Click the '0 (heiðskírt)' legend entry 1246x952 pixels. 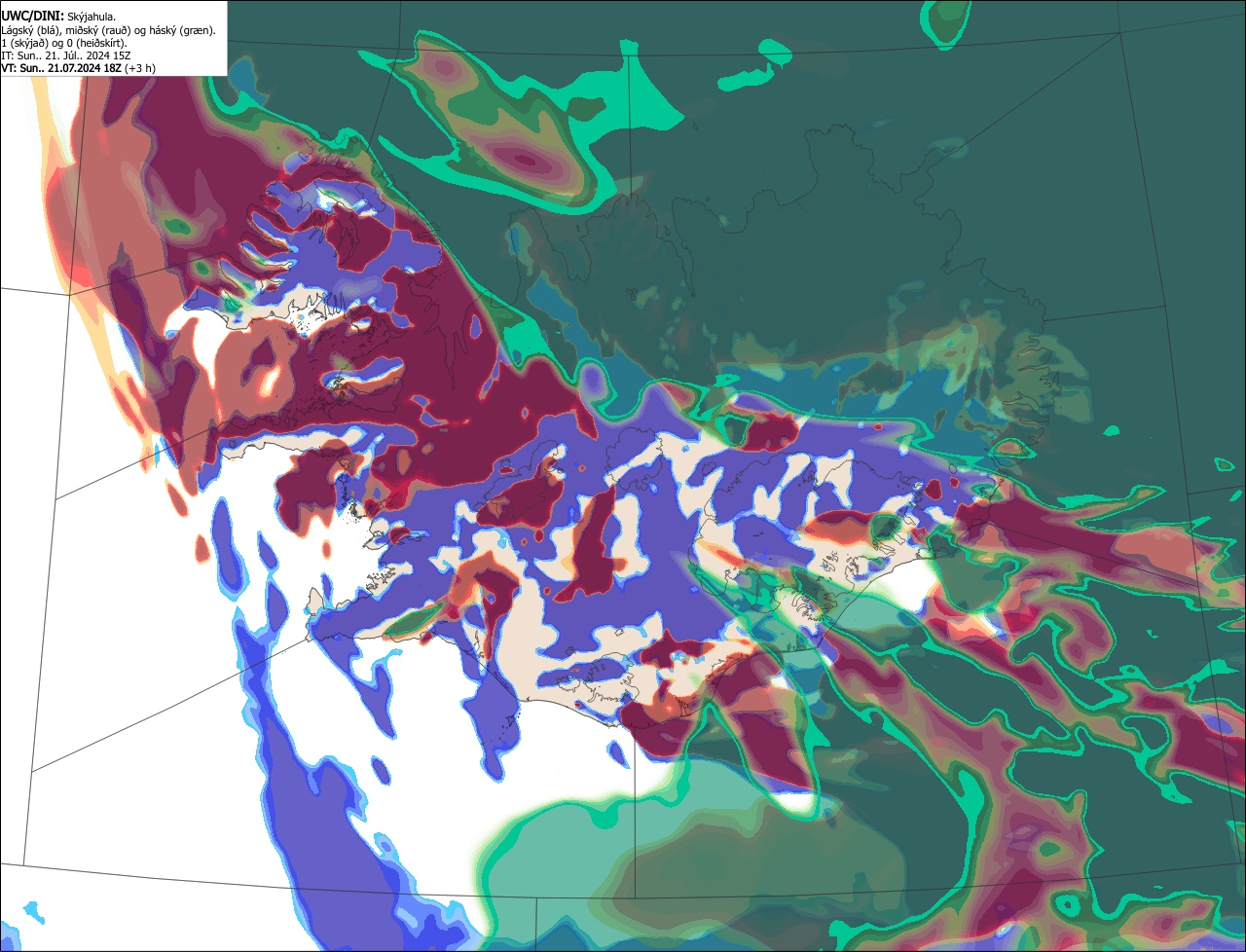tap(96, 43)
